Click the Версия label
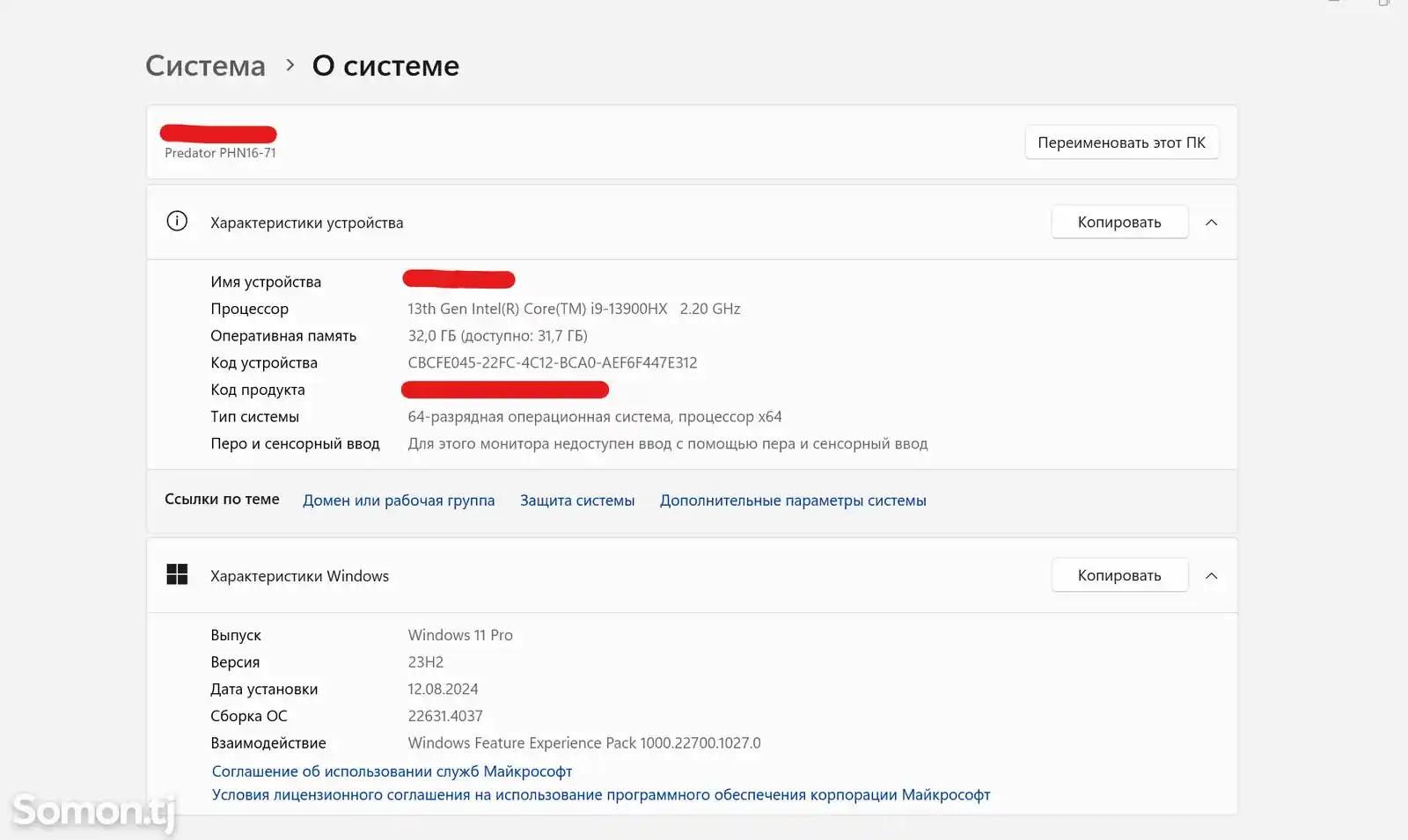This screenshot has width=1408, height=840. (235, 662)
